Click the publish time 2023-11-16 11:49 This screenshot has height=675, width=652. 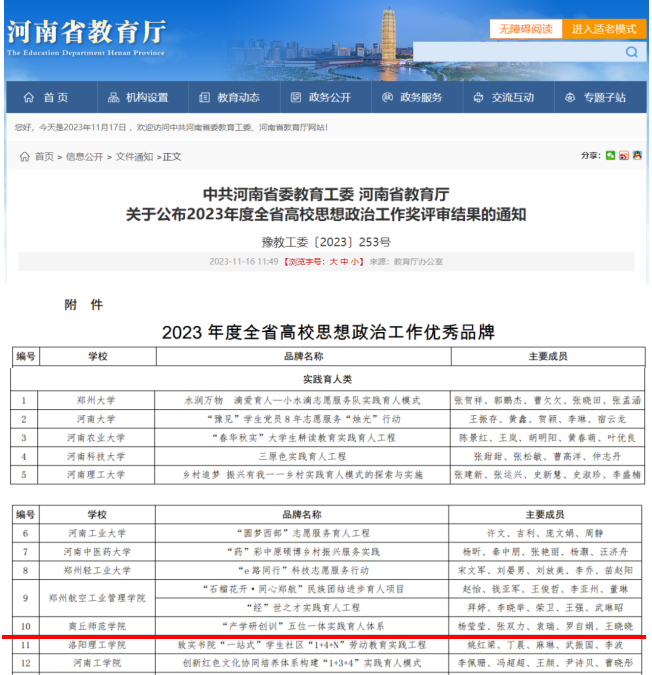[x=244, y=262]
